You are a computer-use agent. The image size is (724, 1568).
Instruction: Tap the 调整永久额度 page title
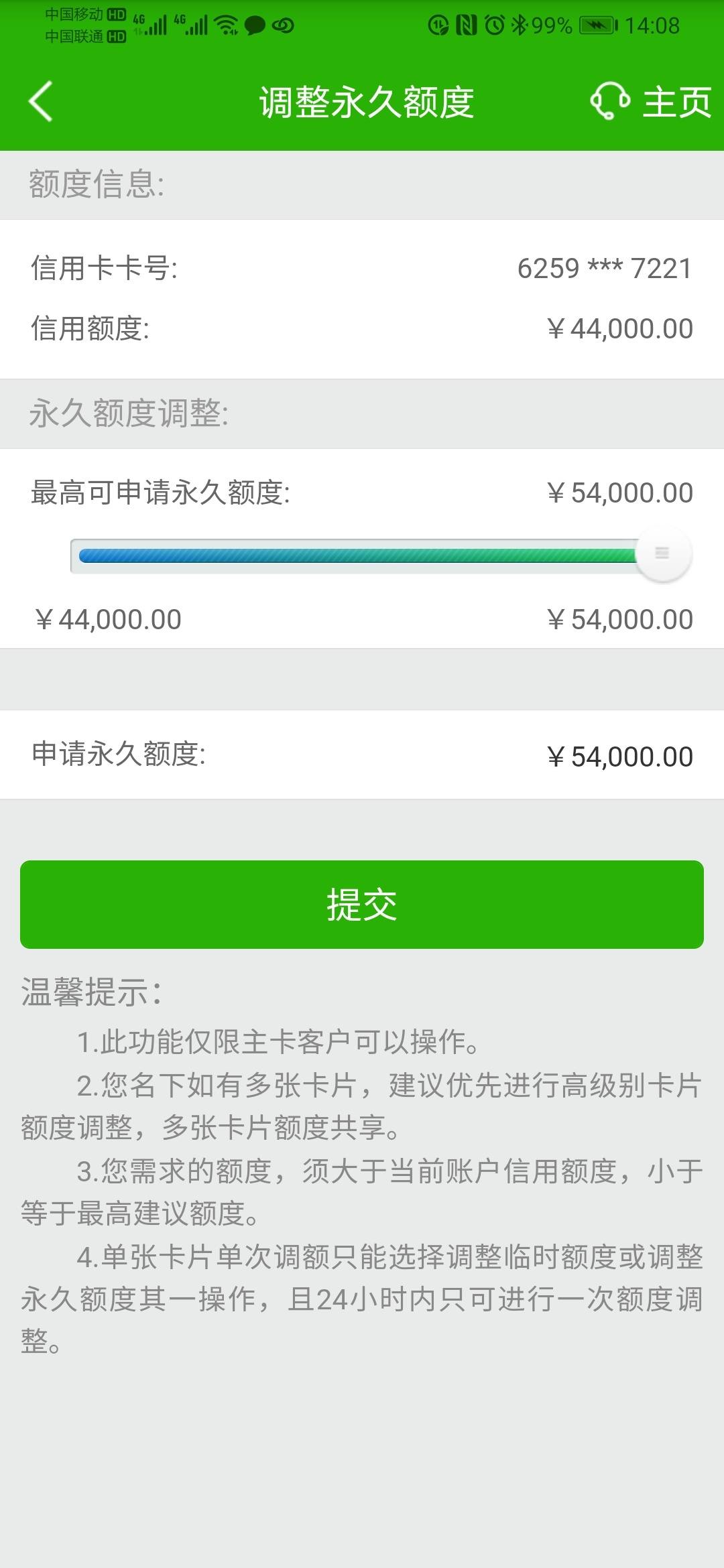coord(367,103)
